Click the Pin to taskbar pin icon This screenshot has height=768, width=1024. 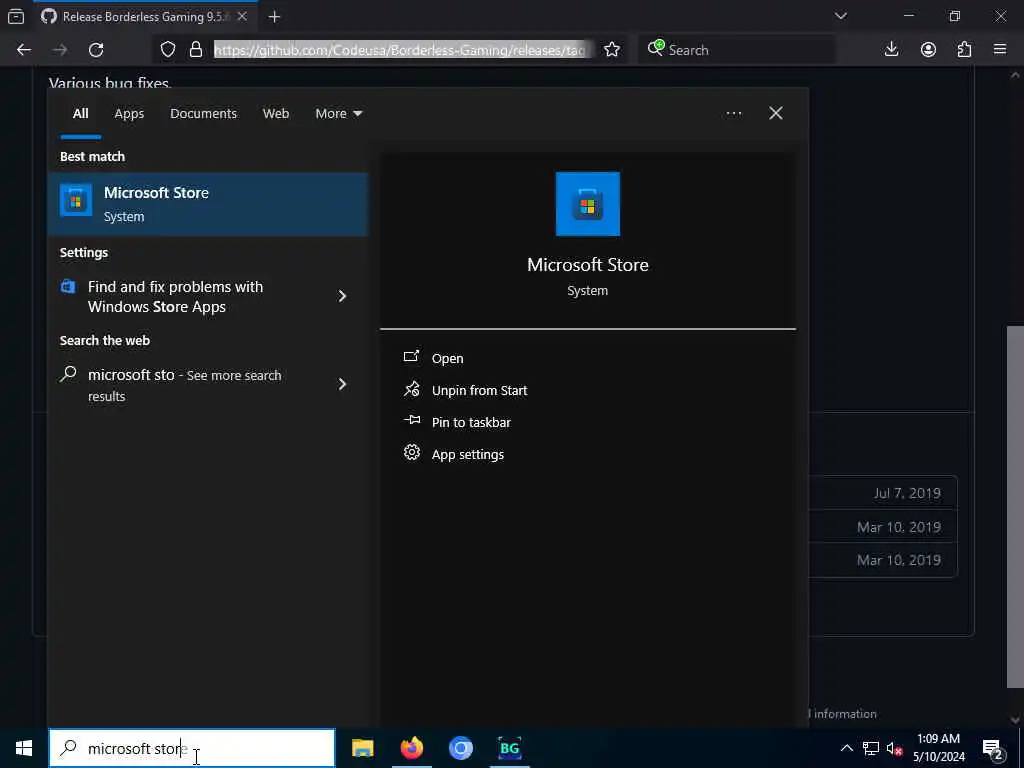411,420
